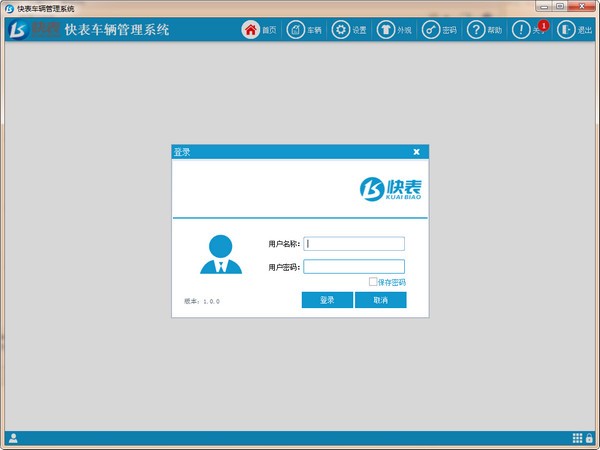Click the 关于 about icon with badge
Screen dimensions: 600x450
tap(522, 30)
